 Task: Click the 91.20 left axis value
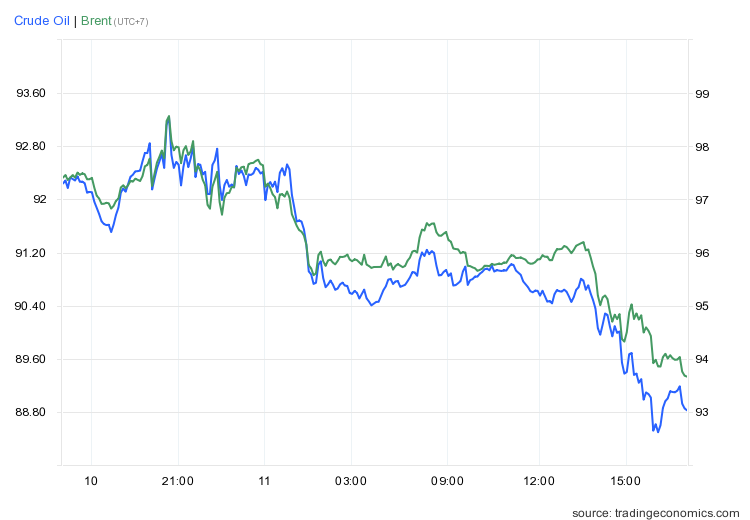(30, 253)
